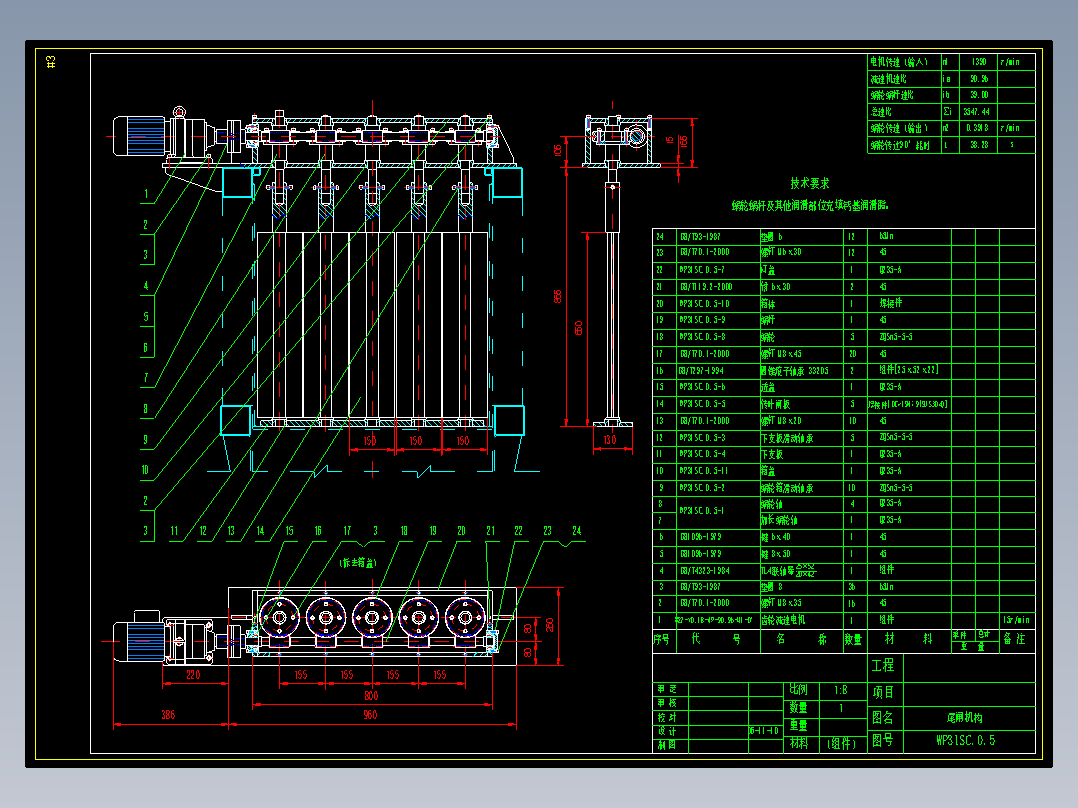
Task: Pick the 220 dimension near bottom motor
Action: click(193, 677)
